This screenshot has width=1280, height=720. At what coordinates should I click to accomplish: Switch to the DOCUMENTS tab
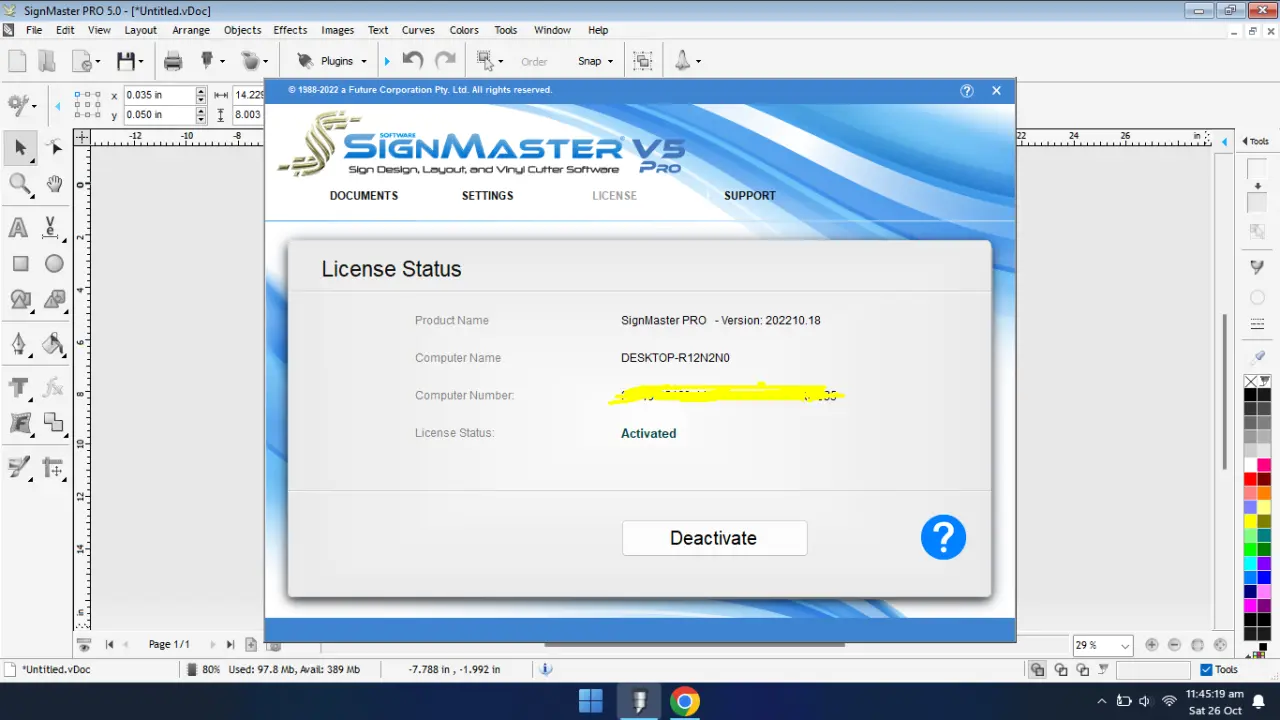pyautogui.click(x=364, y=196)
